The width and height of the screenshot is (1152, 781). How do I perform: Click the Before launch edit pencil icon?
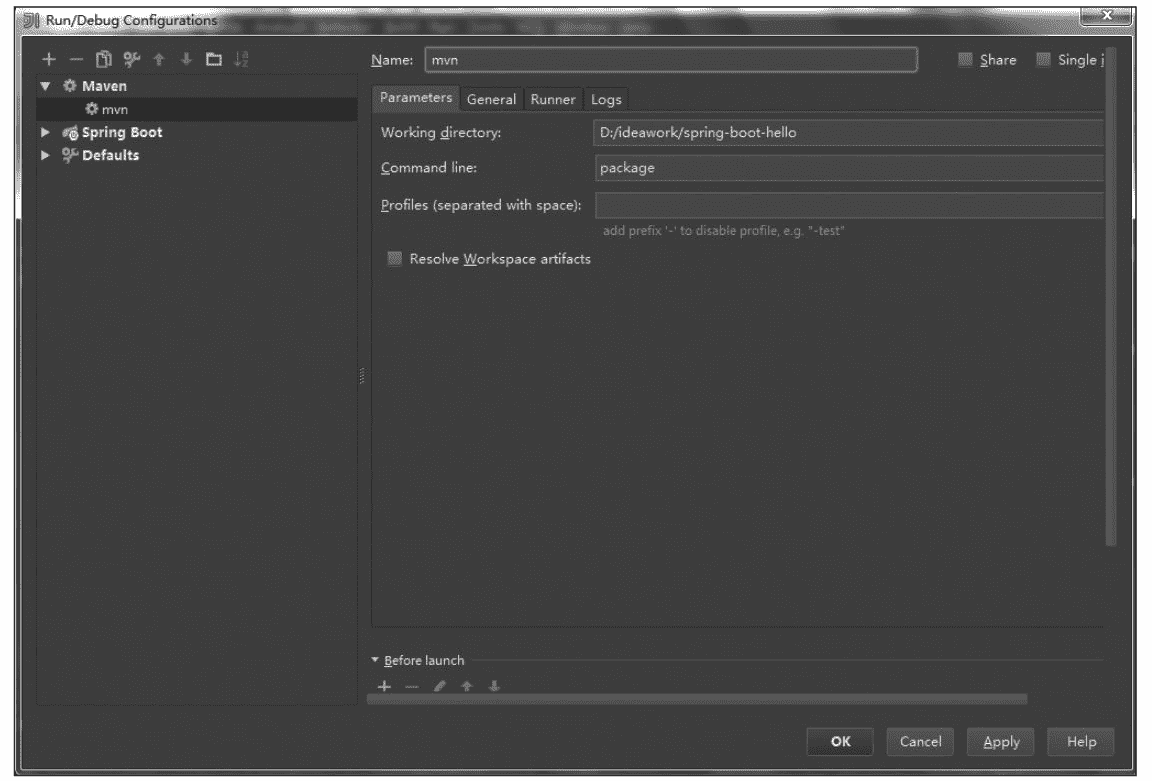click(440, 686)
